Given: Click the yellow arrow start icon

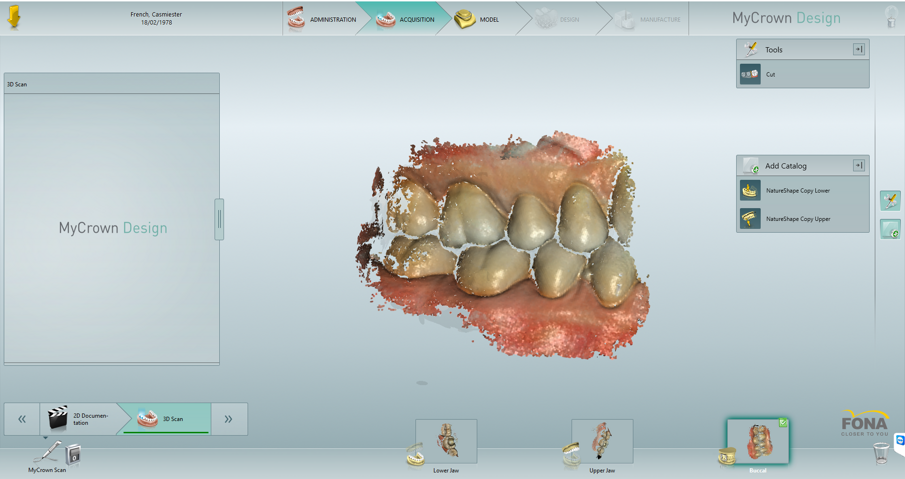Looking at the screenshot, I should pyautogui.click(x=14, y=18).
